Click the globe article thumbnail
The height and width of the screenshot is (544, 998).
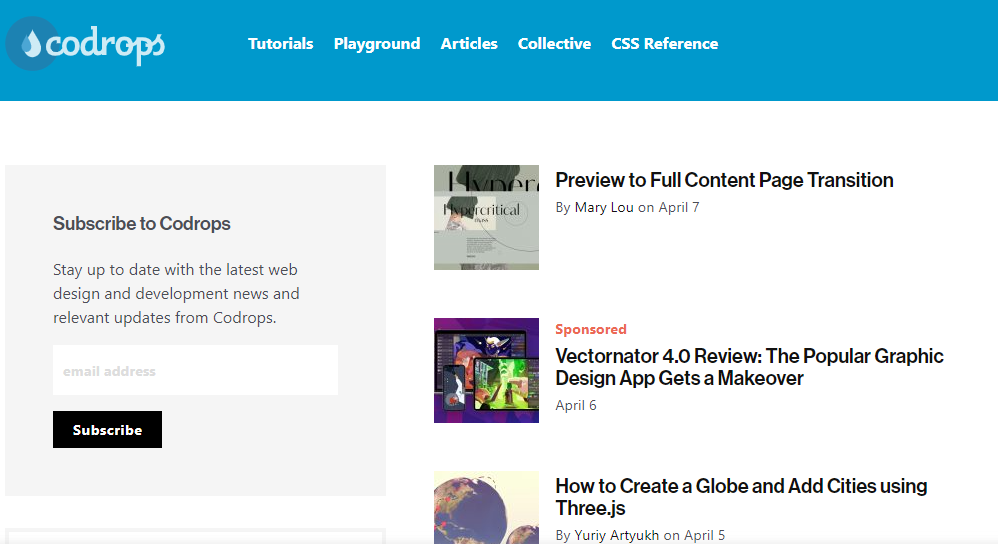pos(486,508)
